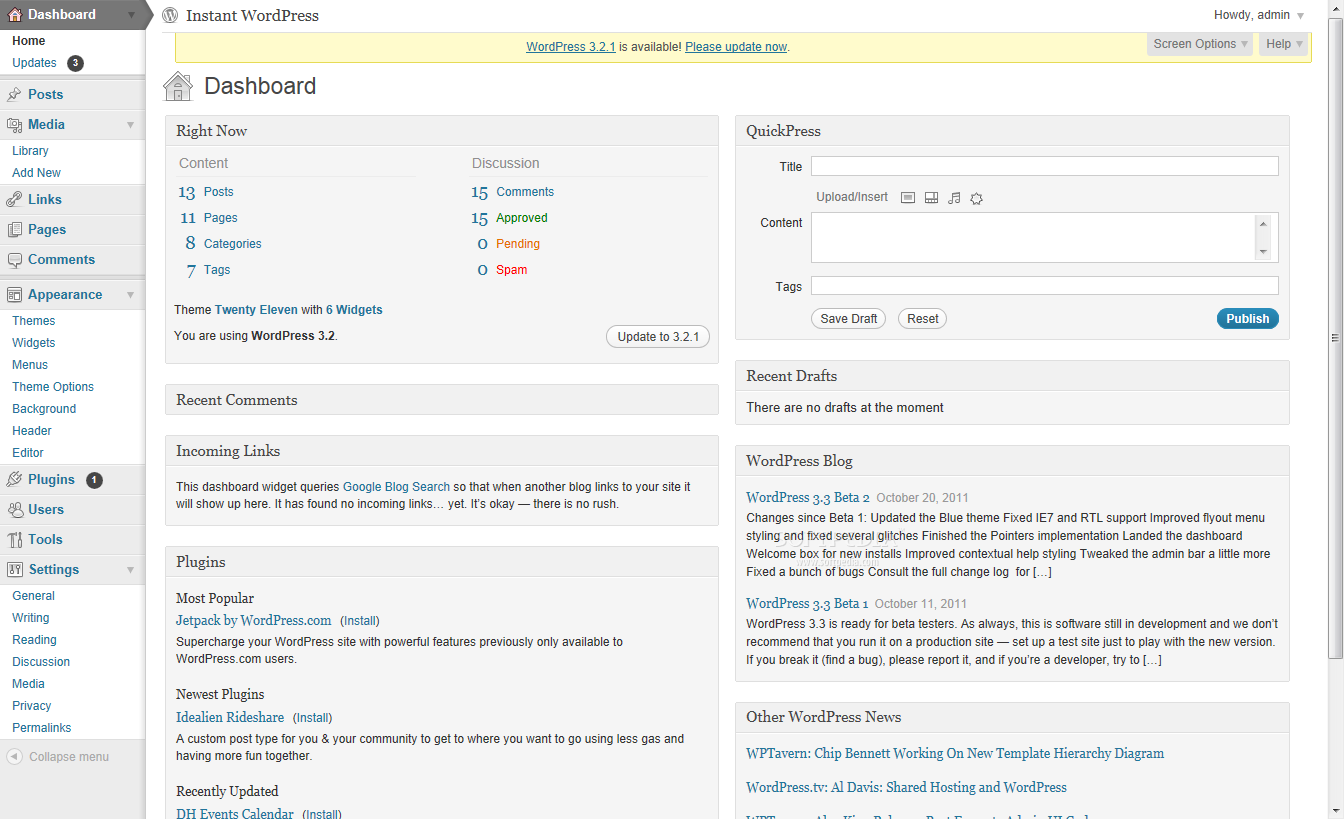The width and height of the screenshot is (1344, 819).
Task: Click the Add Audio music note icon
Action: [954, 198]
